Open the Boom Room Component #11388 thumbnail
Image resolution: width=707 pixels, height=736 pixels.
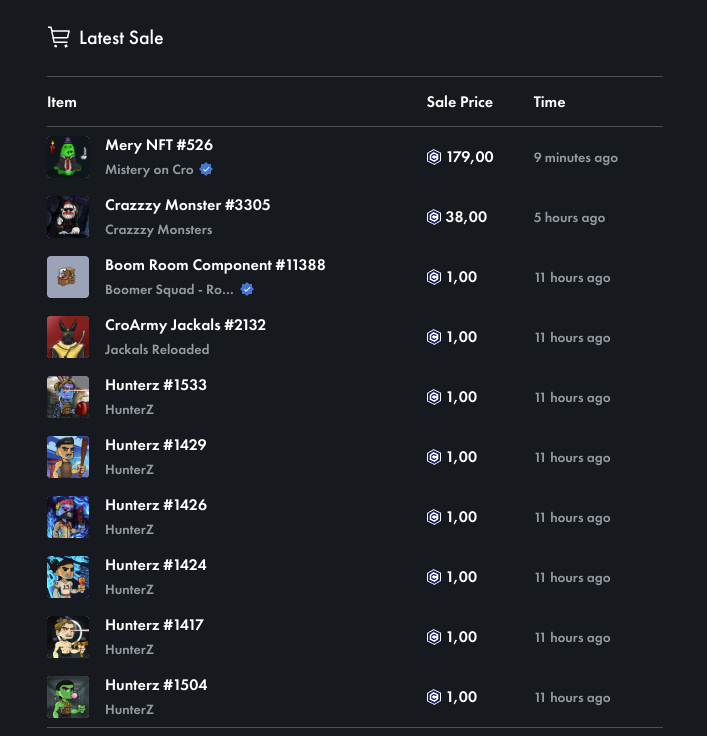(68, 277)
